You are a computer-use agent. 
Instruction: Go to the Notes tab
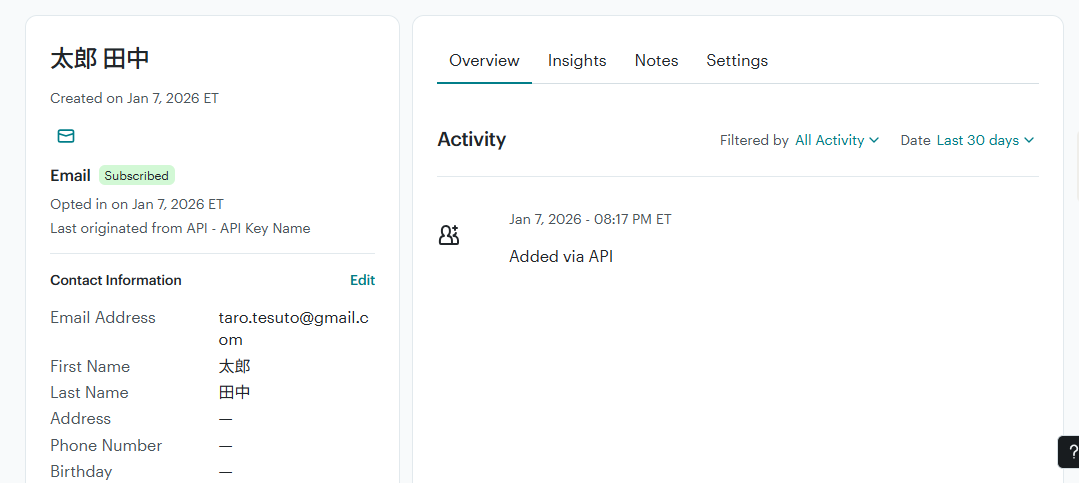point(656,61)
